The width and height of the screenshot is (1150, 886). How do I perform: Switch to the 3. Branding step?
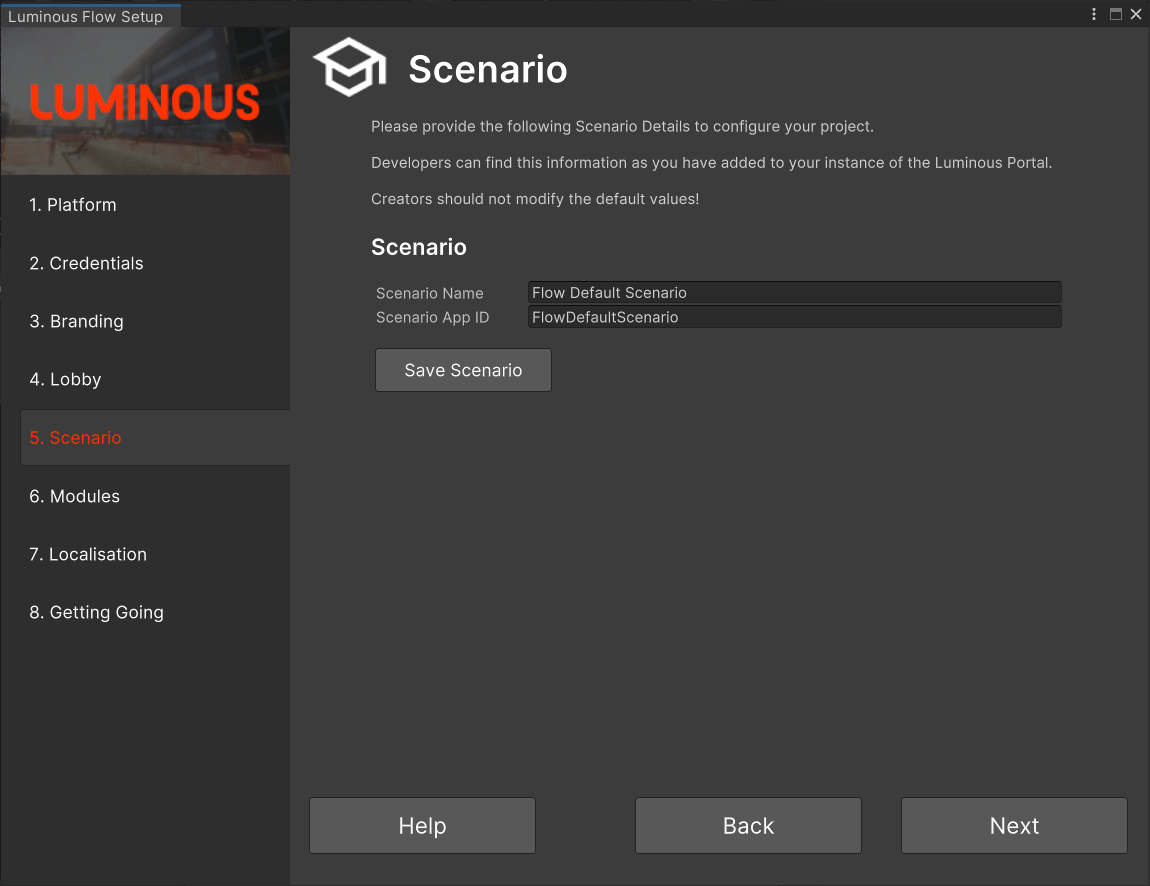click(76, 321)
